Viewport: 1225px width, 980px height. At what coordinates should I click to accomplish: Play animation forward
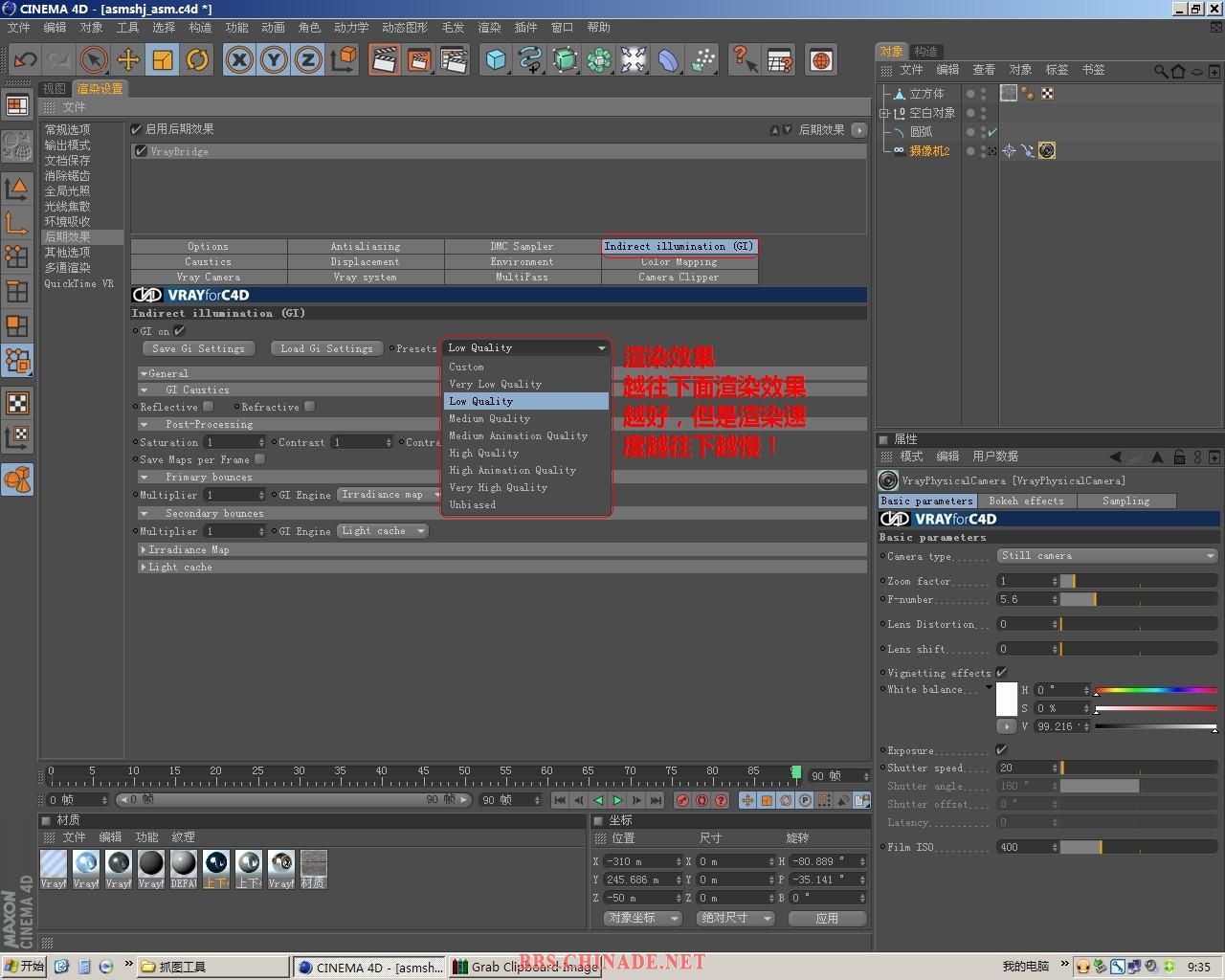[x=617, y=800]
